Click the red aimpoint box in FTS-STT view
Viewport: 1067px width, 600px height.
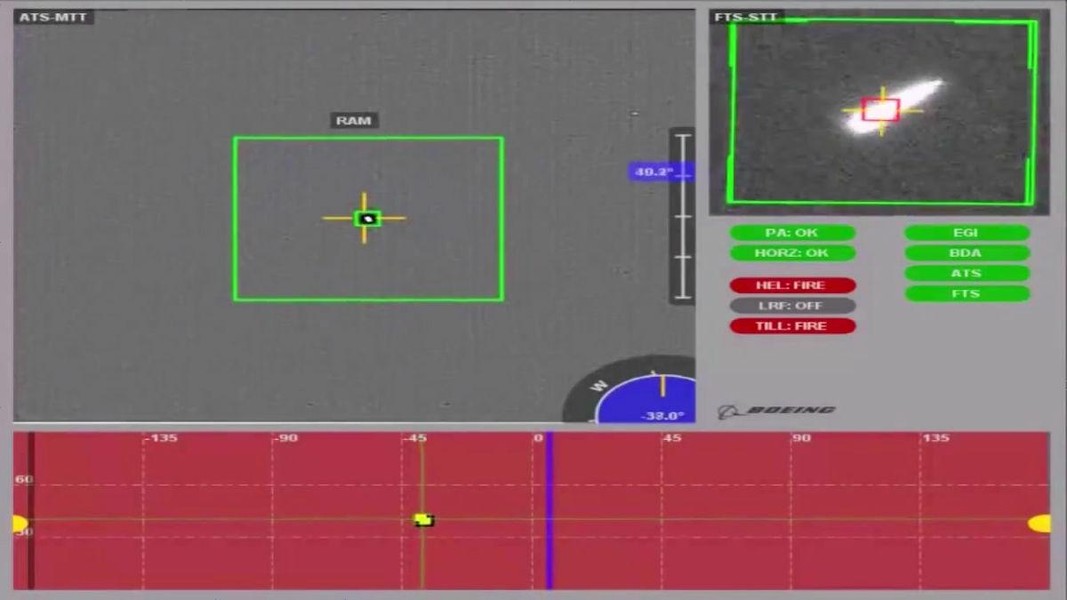881,110
